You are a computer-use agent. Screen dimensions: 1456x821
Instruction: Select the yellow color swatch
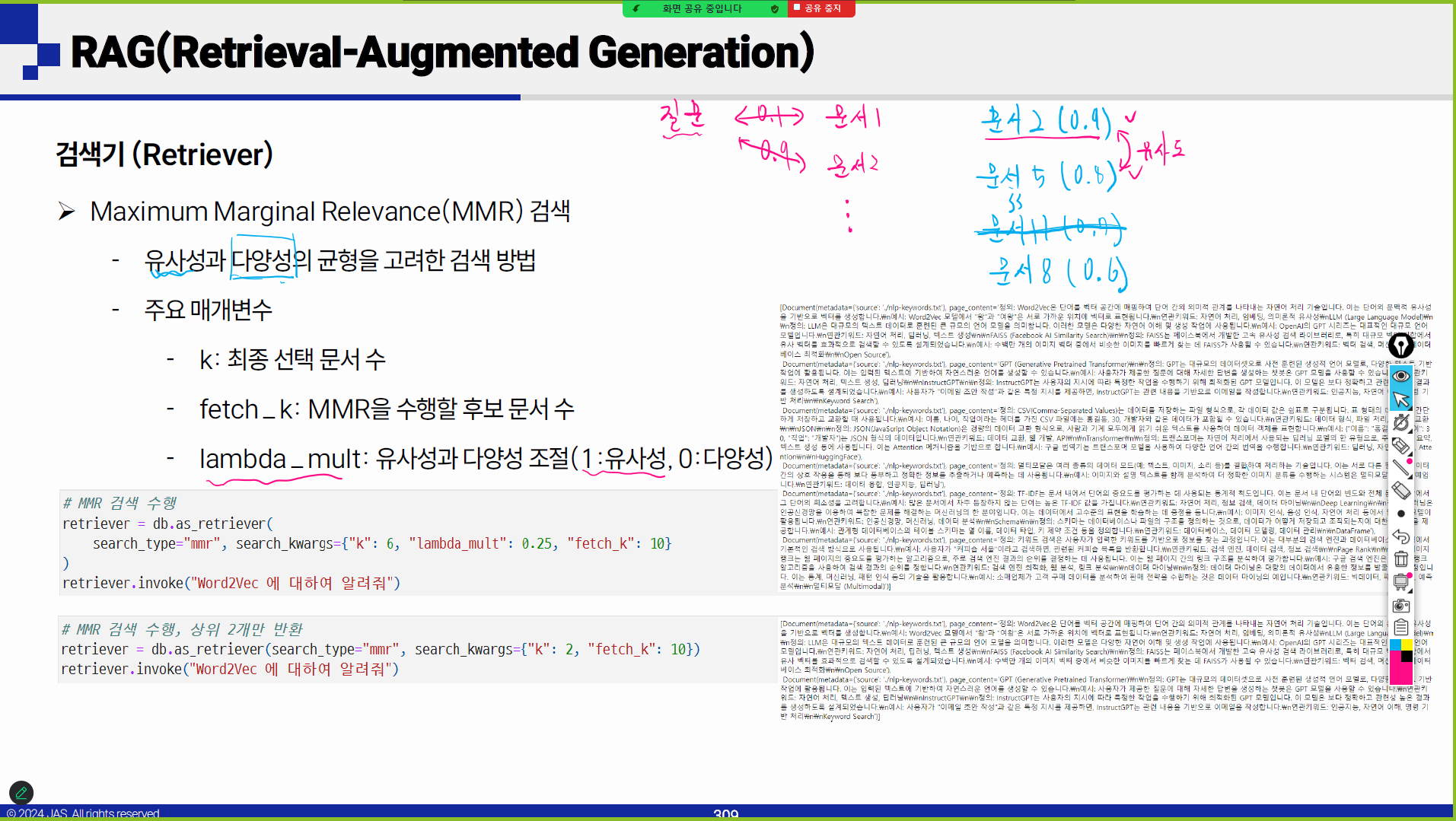click(x=1407, y=644)
